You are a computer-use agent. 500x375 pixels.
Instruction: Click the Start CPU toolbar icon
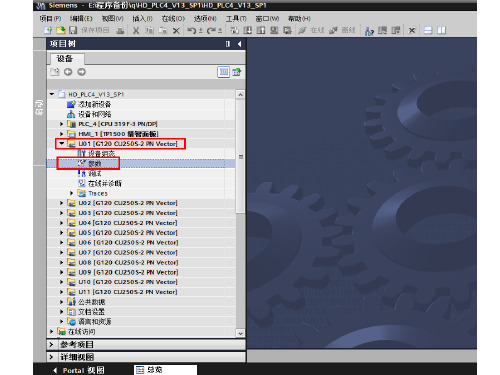382,31
